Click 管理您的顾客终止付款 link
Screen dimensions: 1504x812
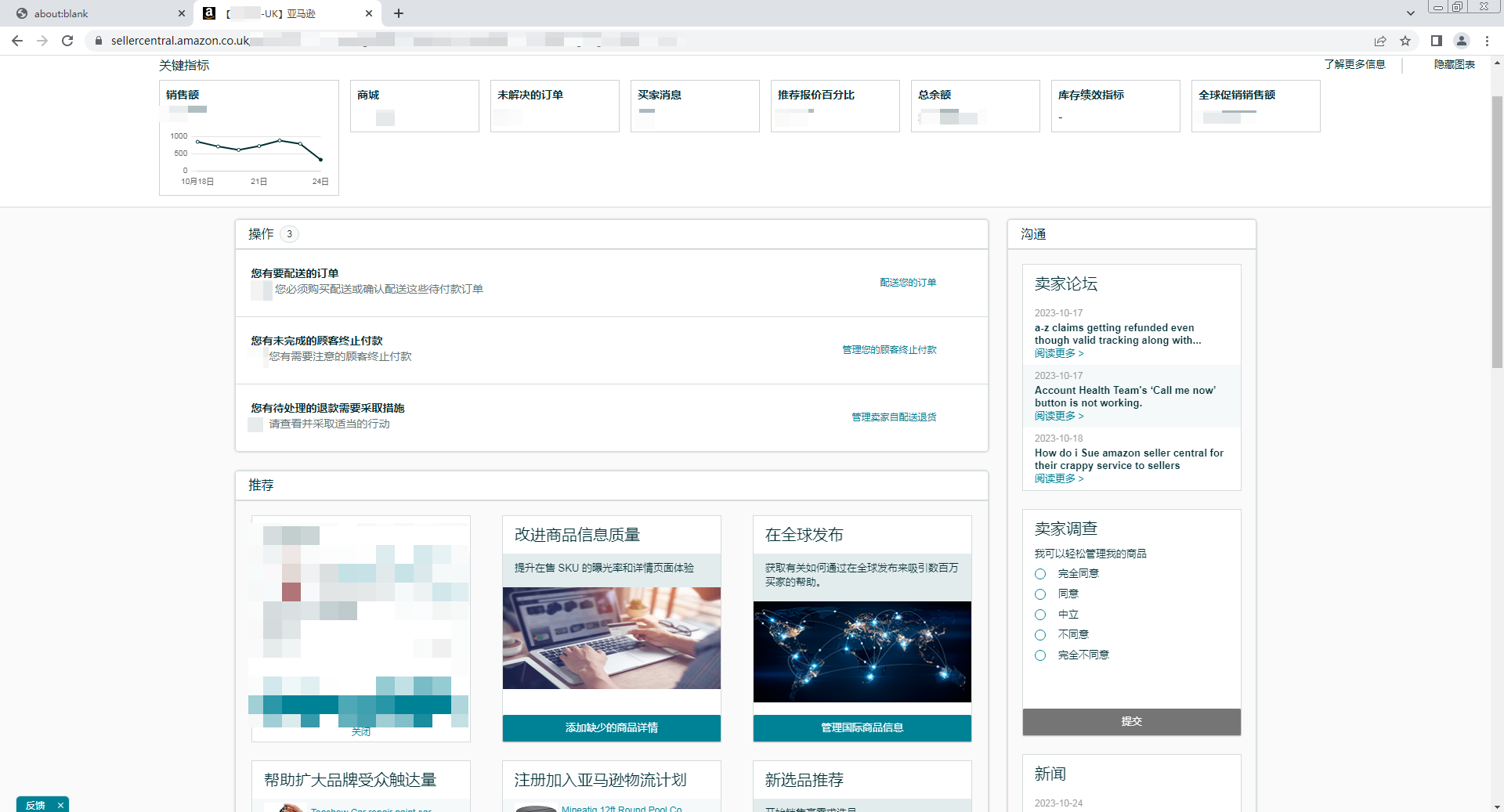tap(889, 350)
